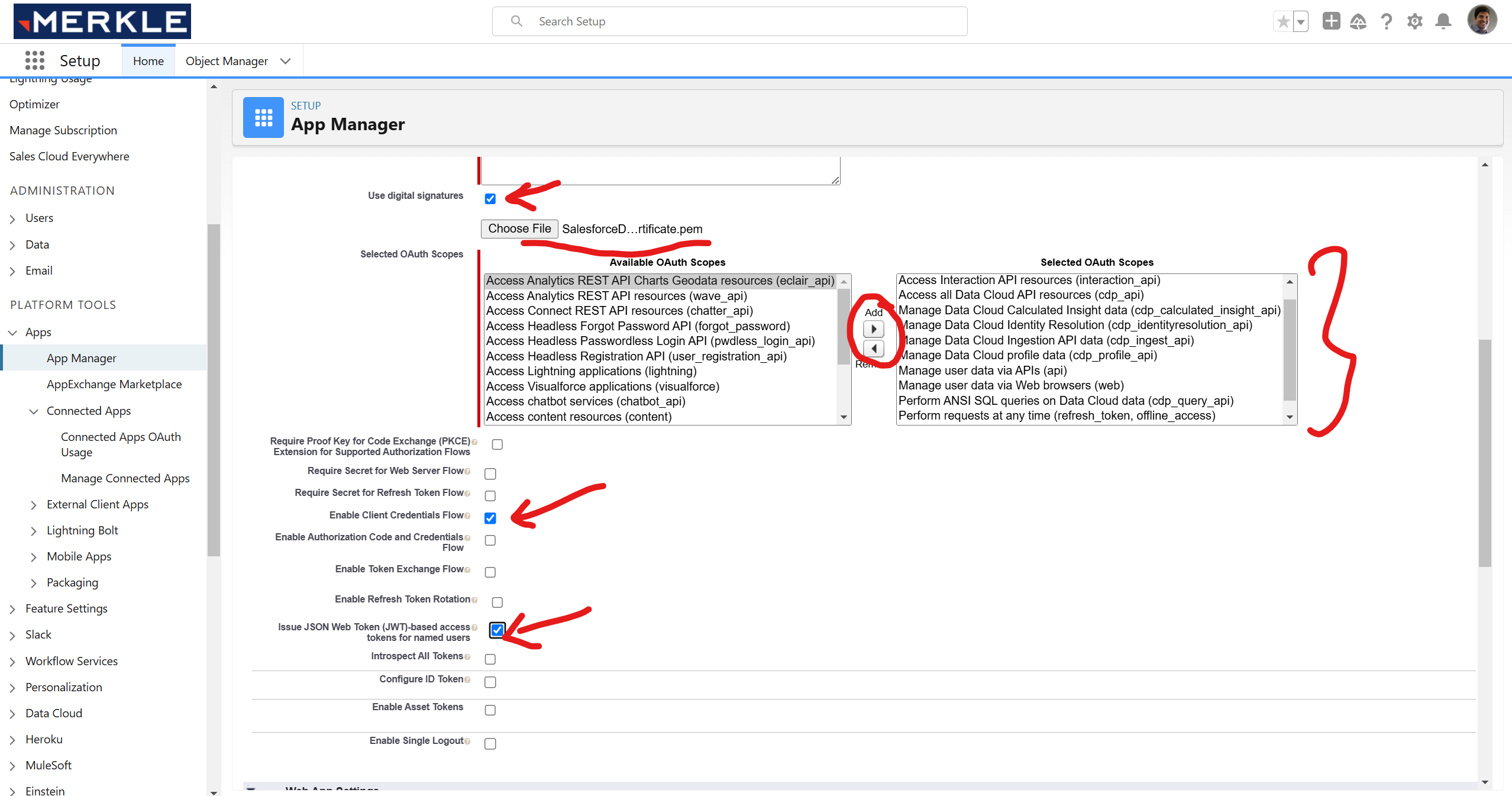The height and width of the screenshot is (796, 1512).
Task: Check Require Secret for Web Server Flow
Action: (490, 474)
